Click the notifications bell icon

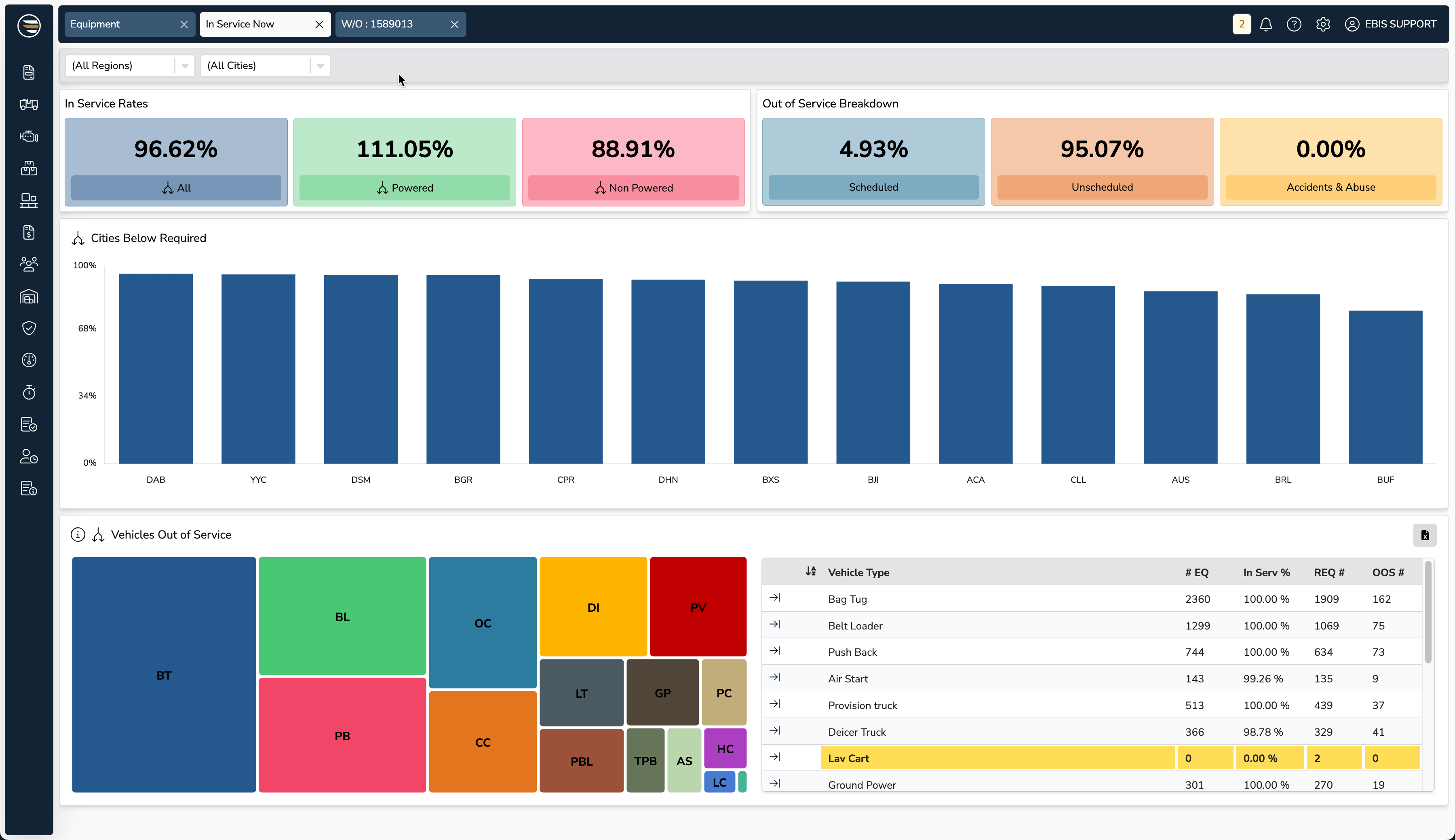1266,24
